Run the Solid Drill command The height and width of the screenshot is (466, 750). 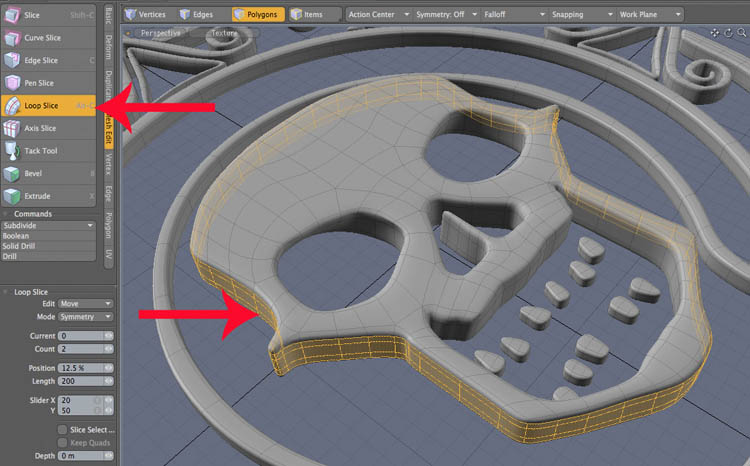click(48, 246)
